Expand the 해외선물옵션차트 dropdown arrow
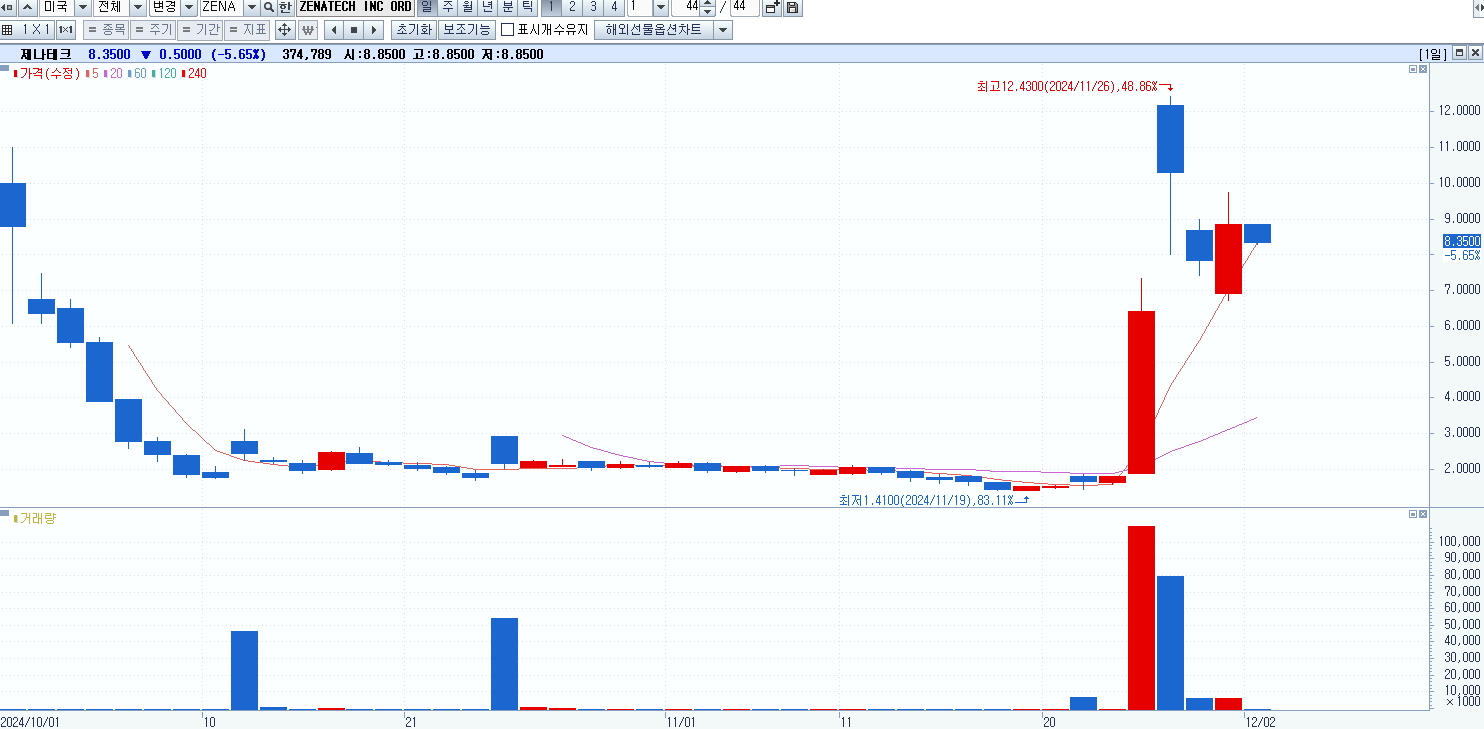1484x729 pixels. pyautogui.click(x=724, y=30)
